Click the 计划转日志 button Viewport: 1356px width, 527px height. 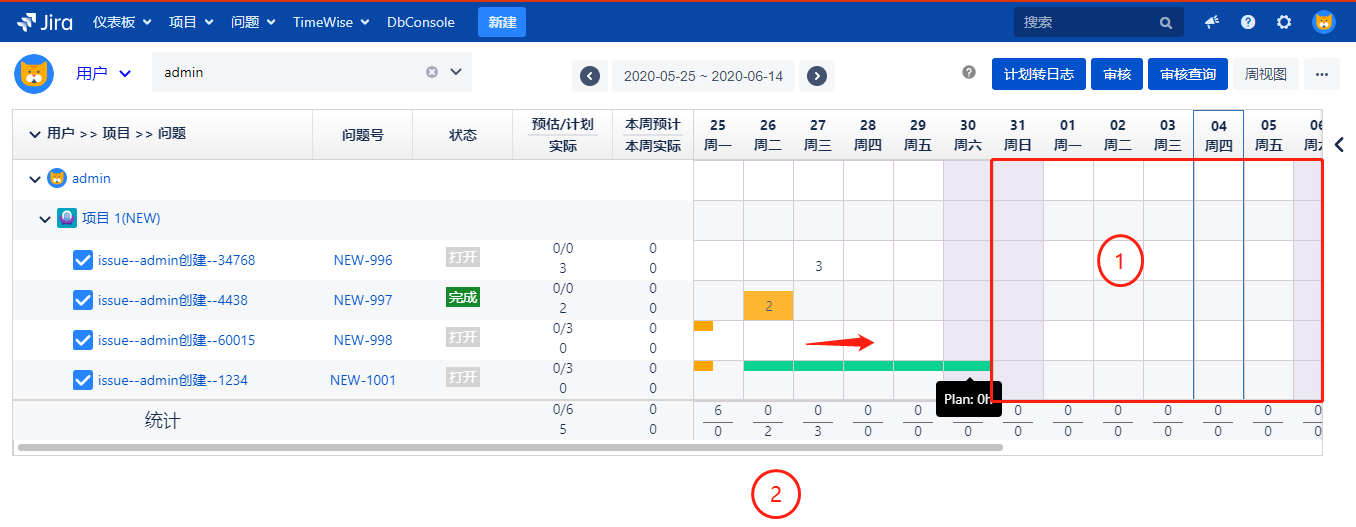click(1037, 74)
